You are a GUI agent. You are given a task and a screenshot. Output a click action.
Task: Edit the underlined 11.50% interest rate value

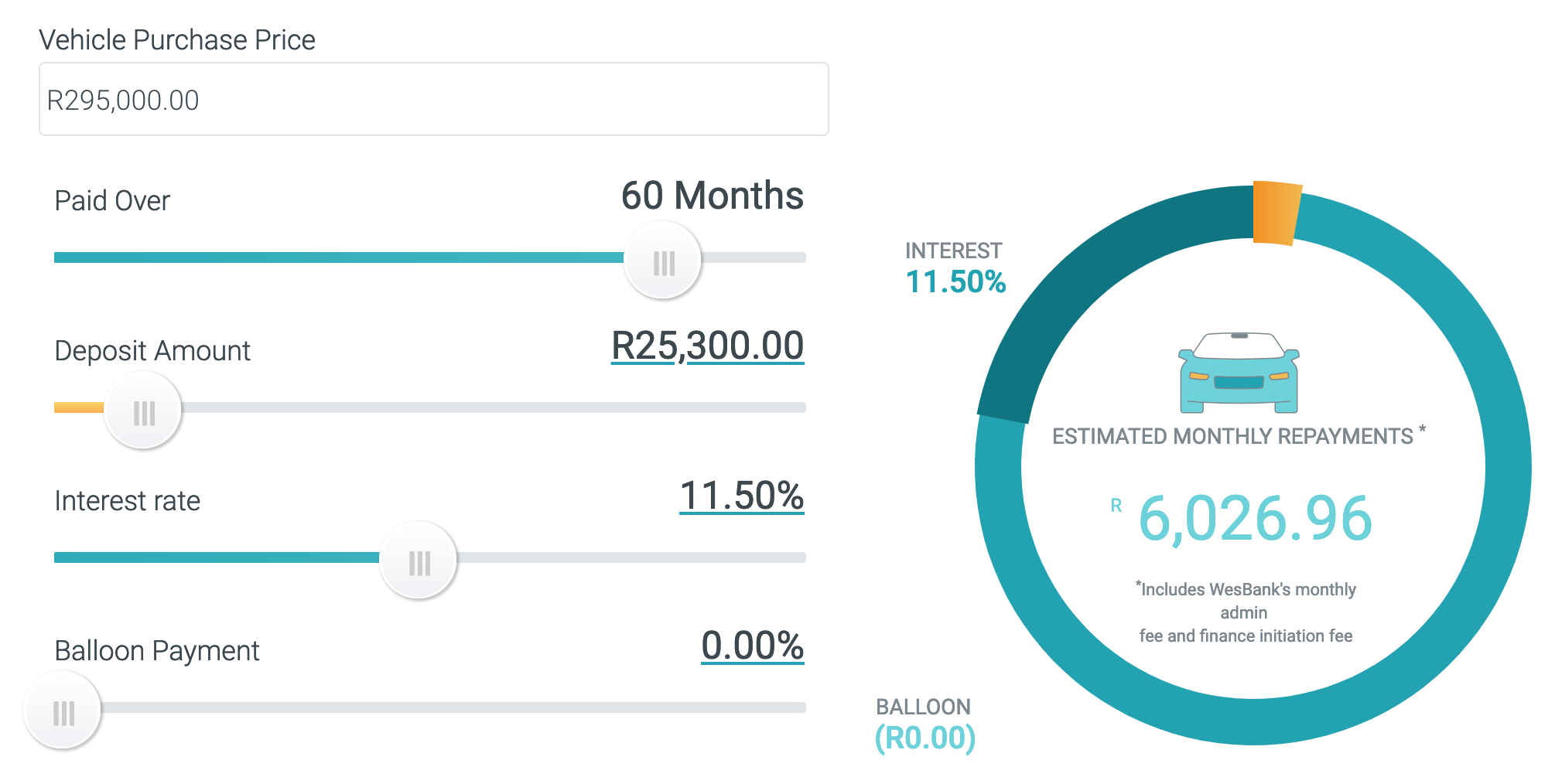coord(741,496)
